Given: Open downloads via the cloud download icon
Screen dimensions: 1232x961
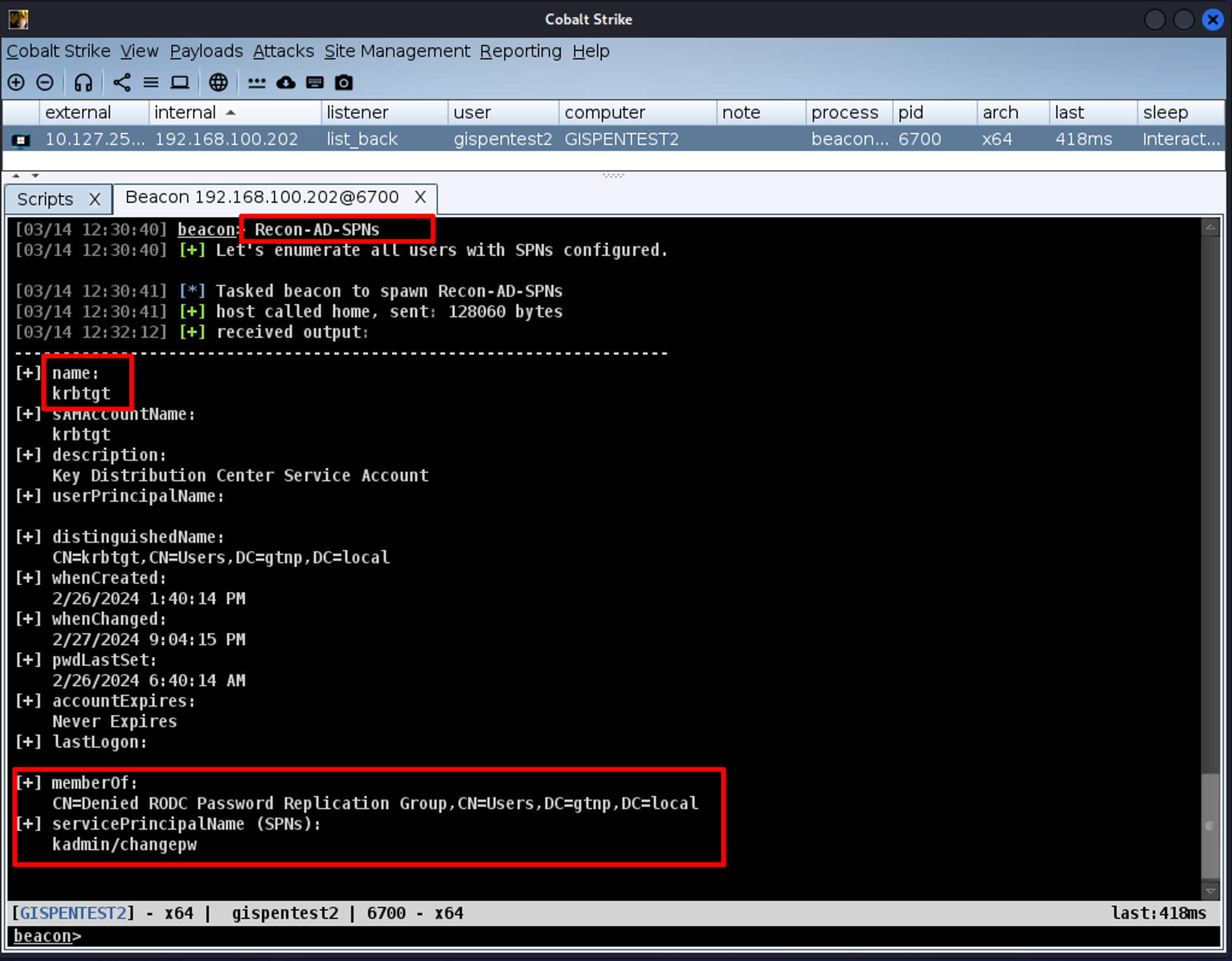Looking at the screenshot, I should (x=286, y=83).
